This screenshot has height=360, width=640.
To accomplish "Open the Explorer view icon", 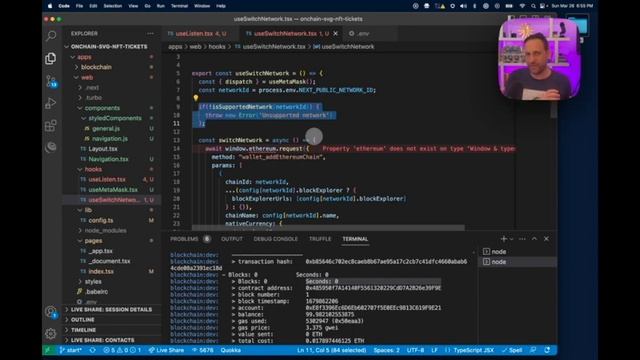I will click(51, 58).
